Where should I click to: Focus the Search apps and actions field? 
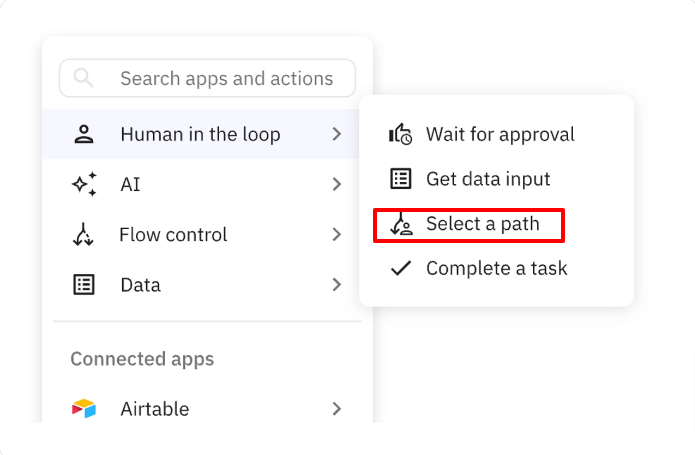pyautogui.click(x=226, y=78)
